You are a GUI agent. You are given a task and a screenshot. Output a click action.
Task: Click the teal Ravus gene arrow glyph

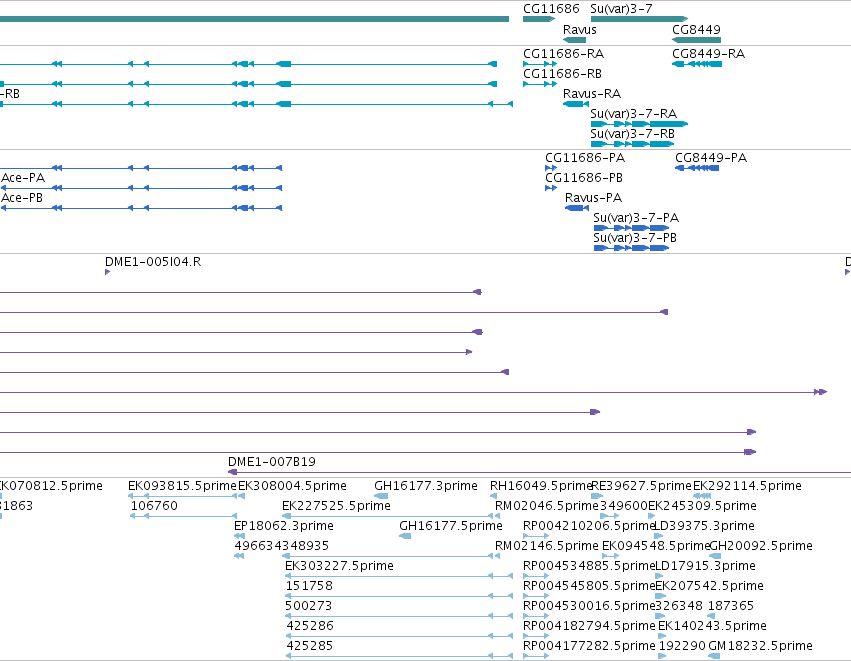click(x=575, y=40)
